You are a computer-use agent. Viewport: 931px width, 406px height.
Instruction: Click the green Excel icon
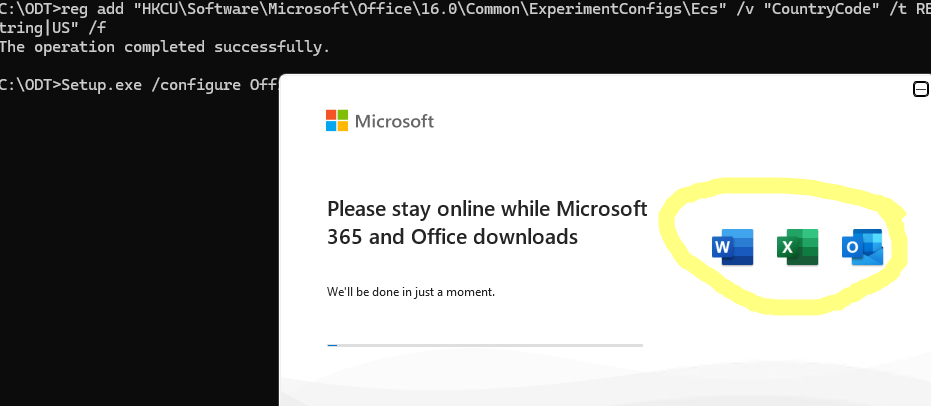click(x=797, y=247)
